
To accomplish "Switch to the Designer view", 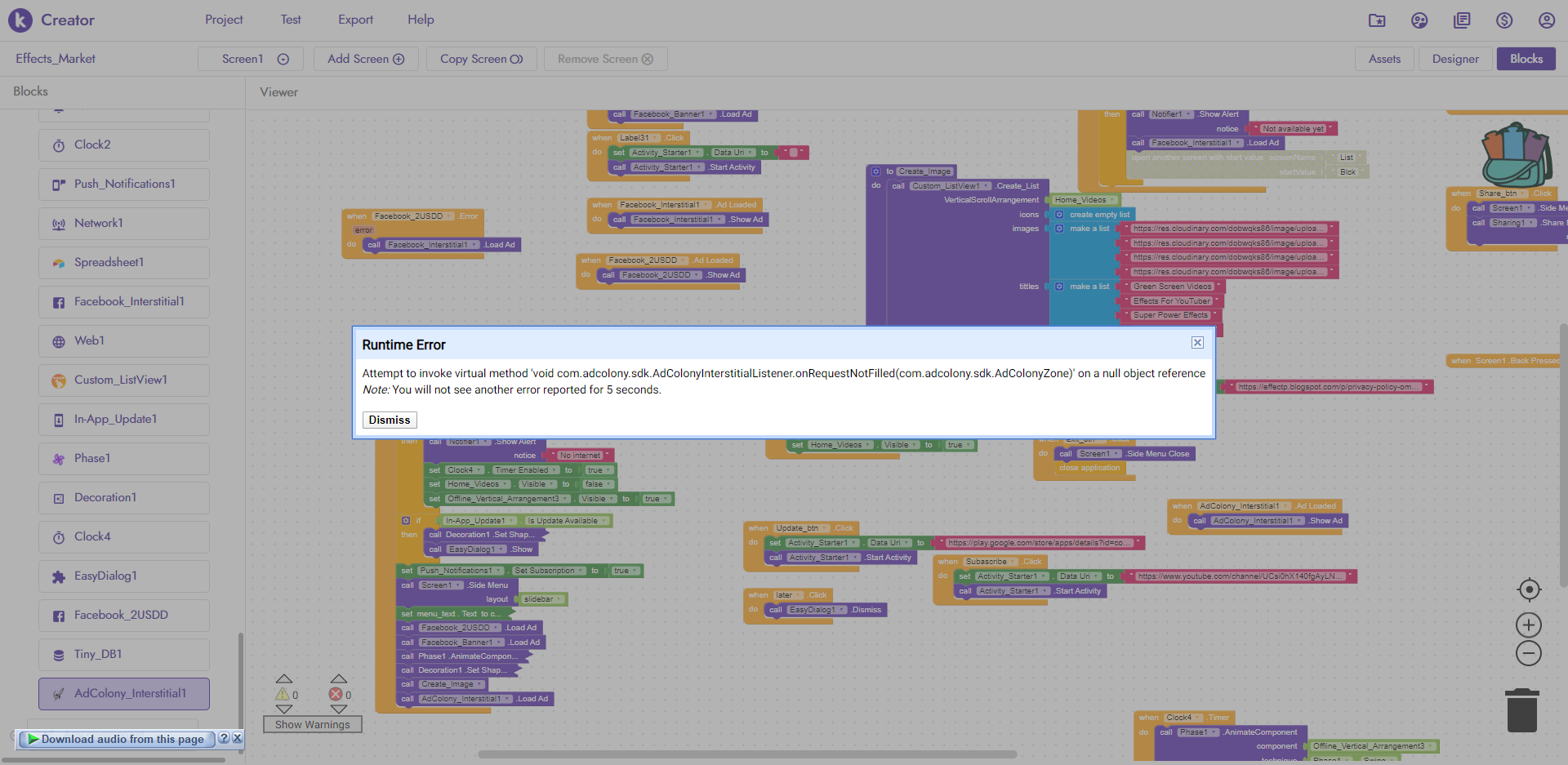I will 1454,59.
